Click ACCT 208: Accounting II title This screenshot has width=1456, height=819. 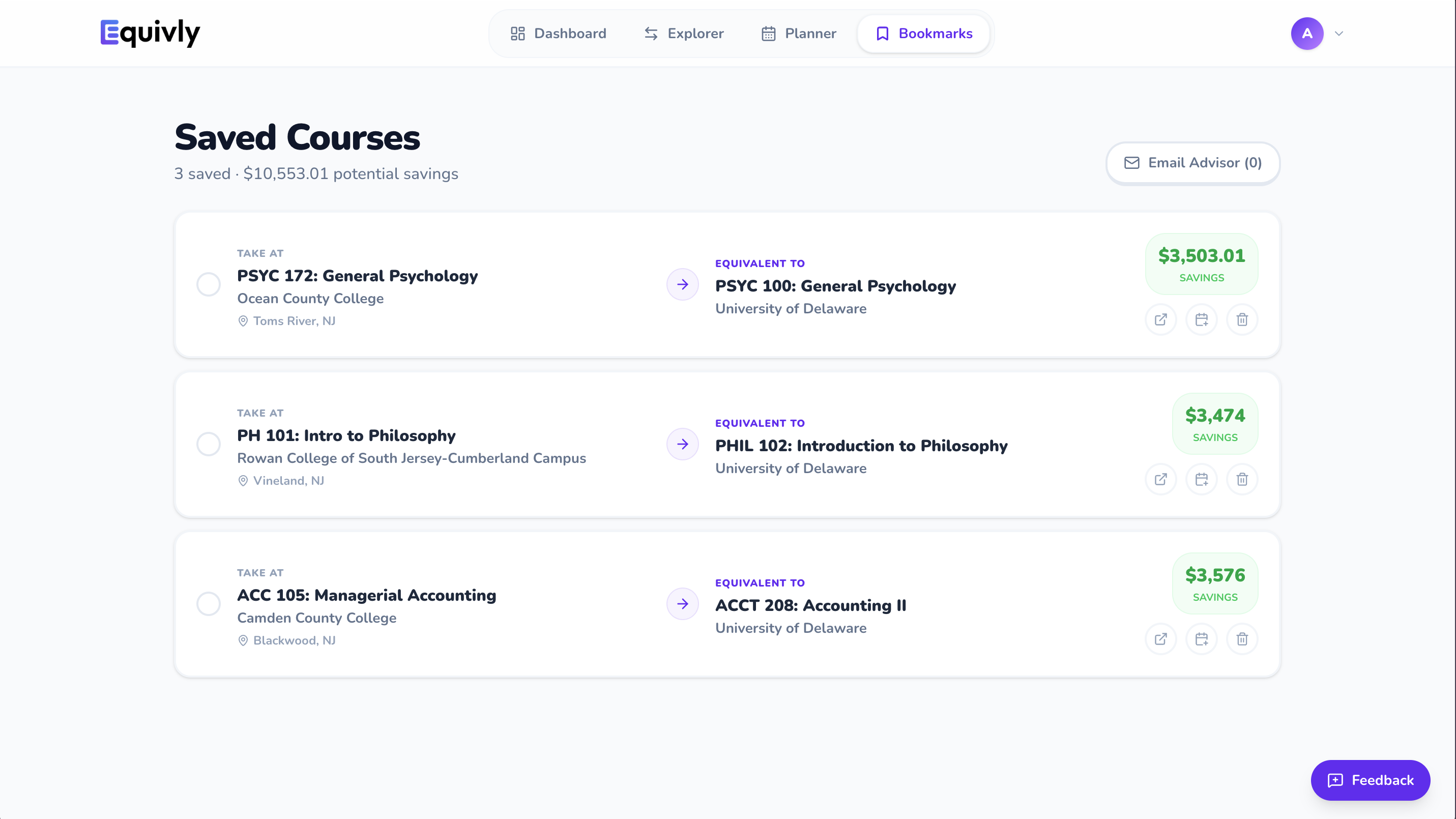tap(810, 605)
